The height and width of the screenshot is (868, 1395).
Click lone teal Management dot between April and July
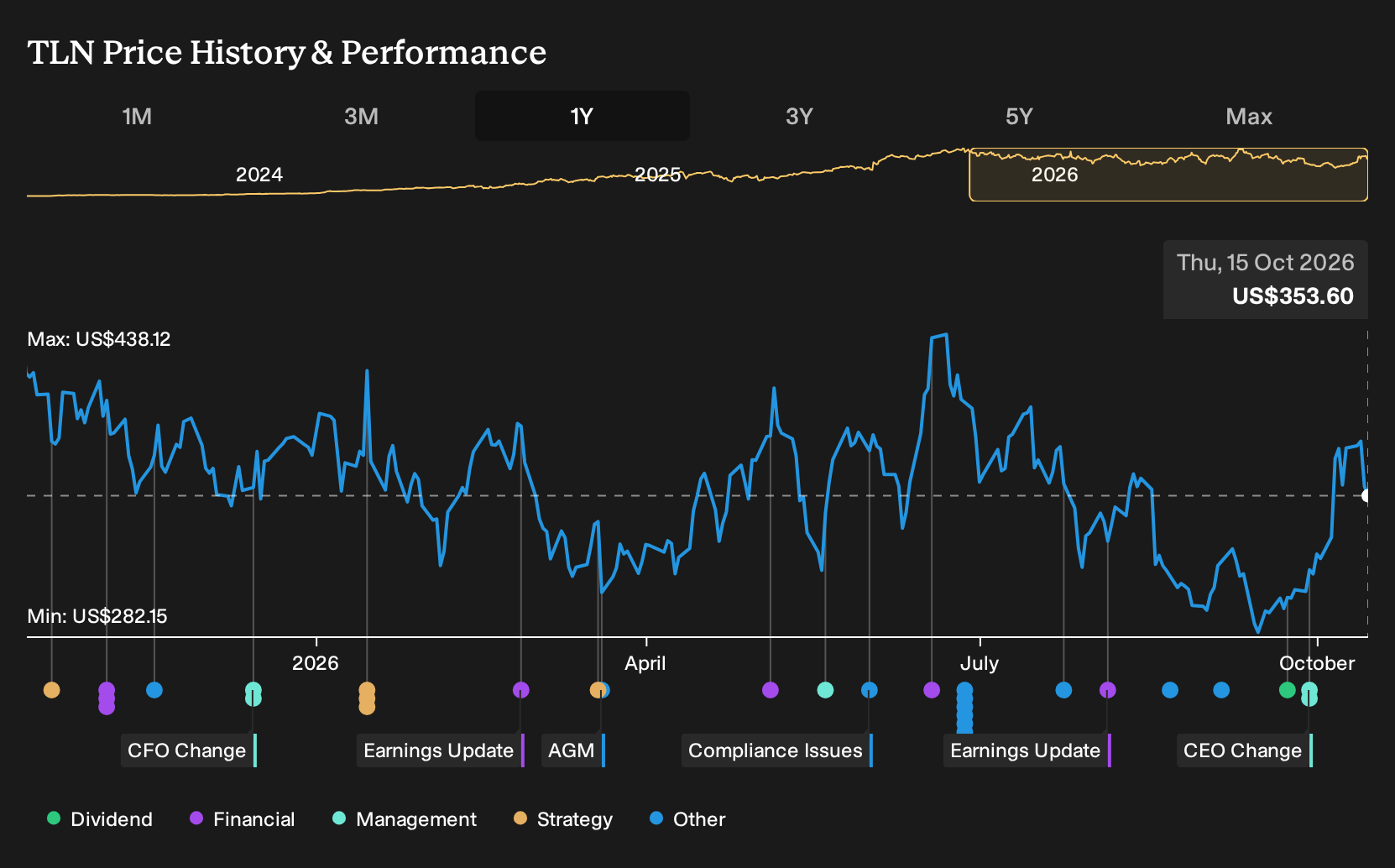point(826,690)
